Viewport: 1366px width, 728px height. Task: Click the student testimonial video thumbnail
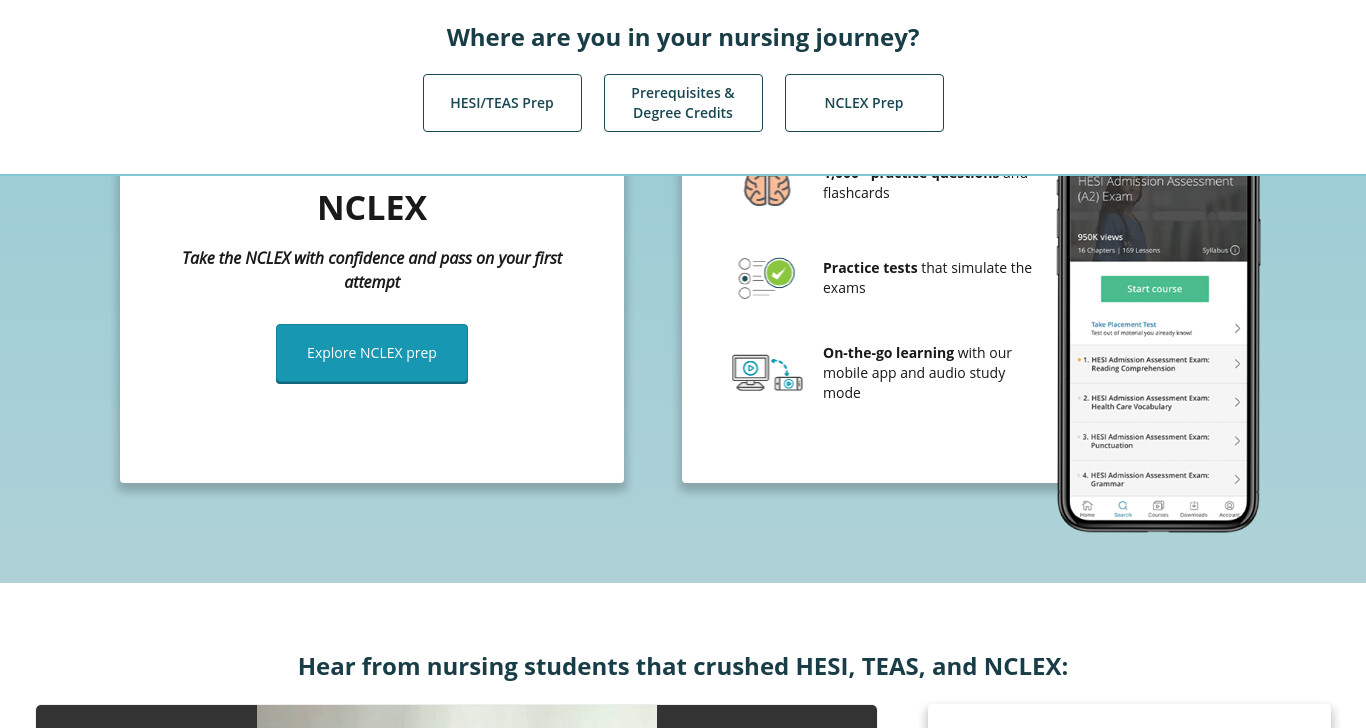[456, 716]
